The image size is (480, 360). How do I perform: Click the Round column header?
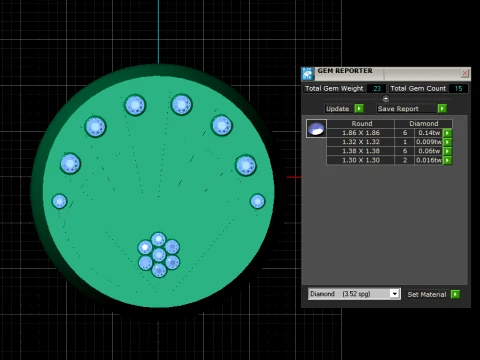pyautogui.click(x=361, y=124)
